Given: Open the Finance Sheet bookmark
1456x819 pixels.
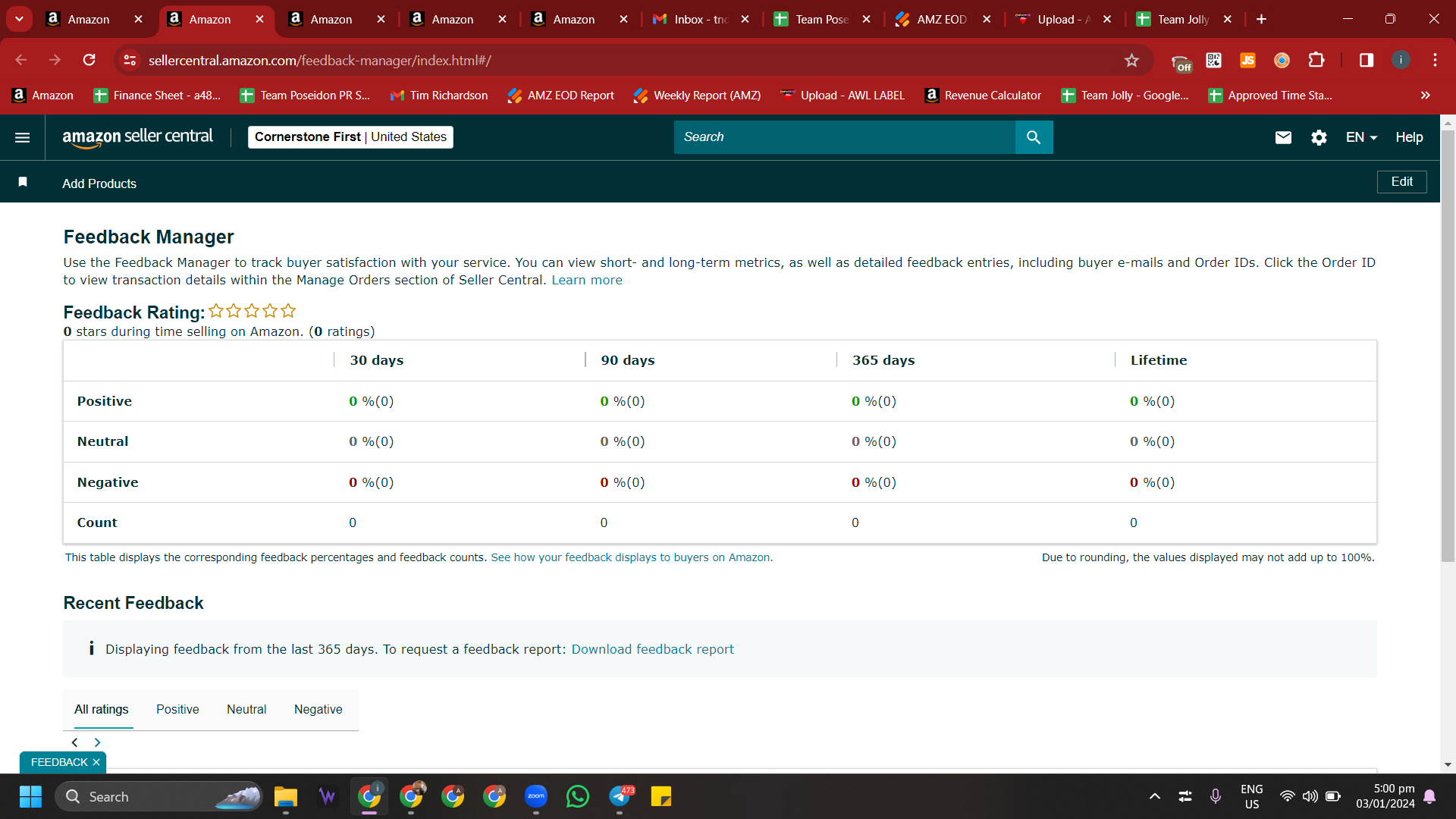Looking at the screenshot, I should click(x=157, y=95).
